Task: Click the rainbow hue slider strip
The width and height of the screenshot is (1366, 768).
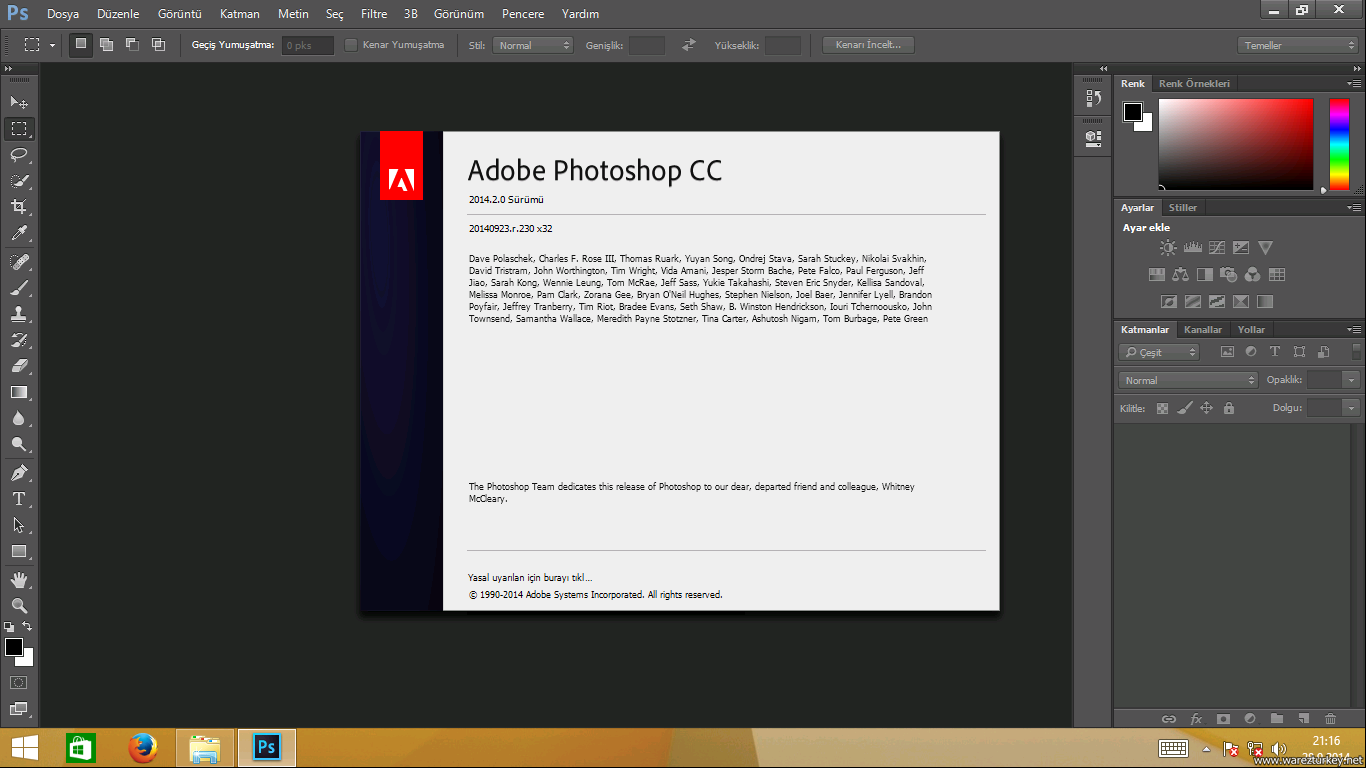Action: click(1338, 144)
